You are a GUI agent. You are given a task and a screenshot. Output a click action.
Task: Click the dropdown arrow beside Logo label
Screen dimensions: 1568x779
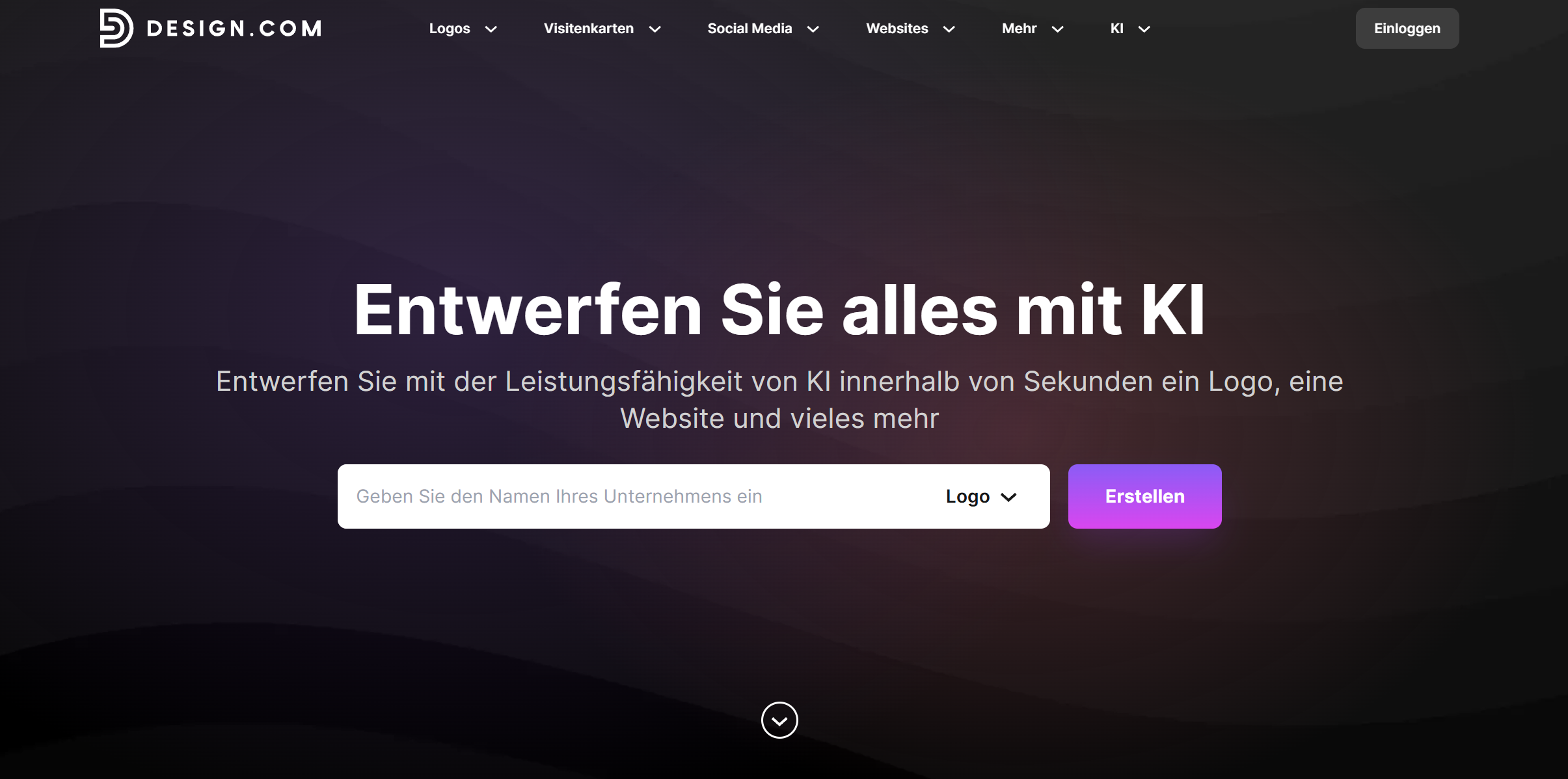point(1009,497)
